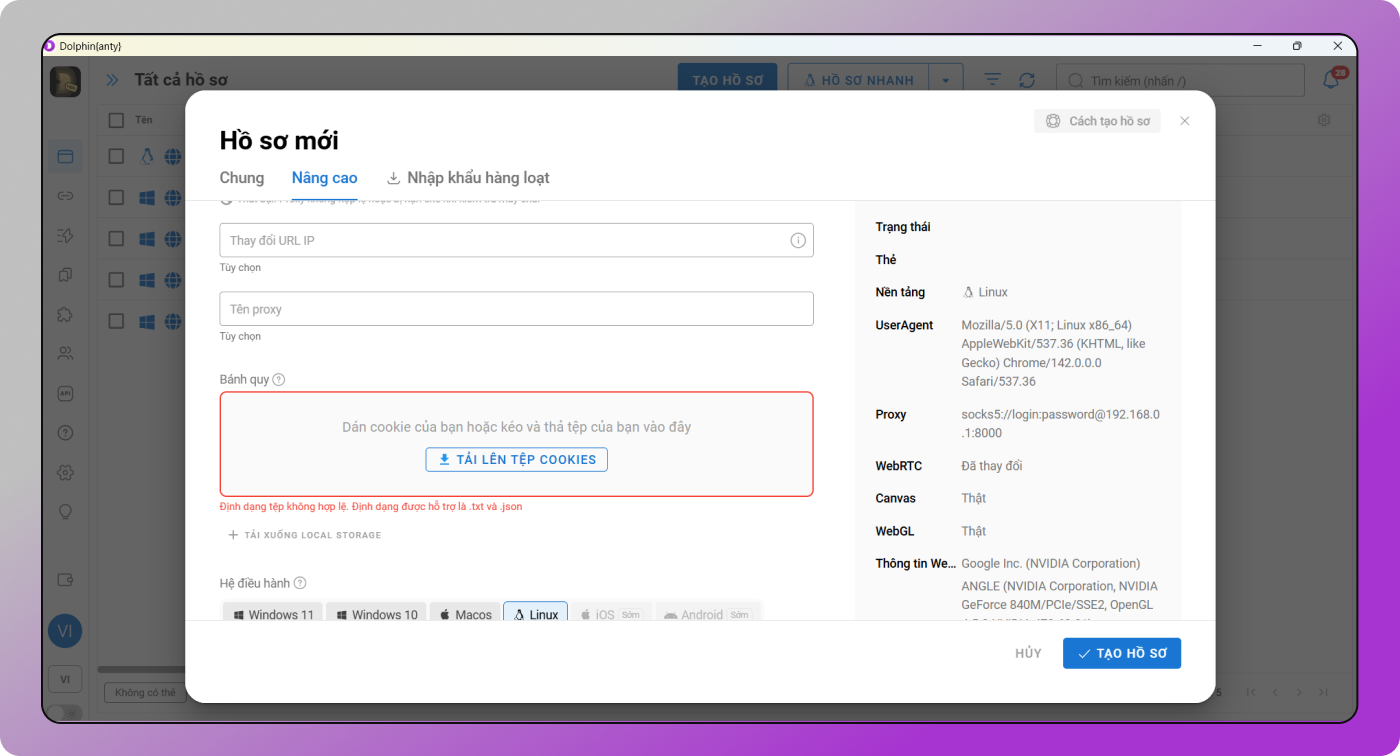Click the help question mark icon in sidebar
This screenshot has width=1400, height=756.
pos(65,432)
